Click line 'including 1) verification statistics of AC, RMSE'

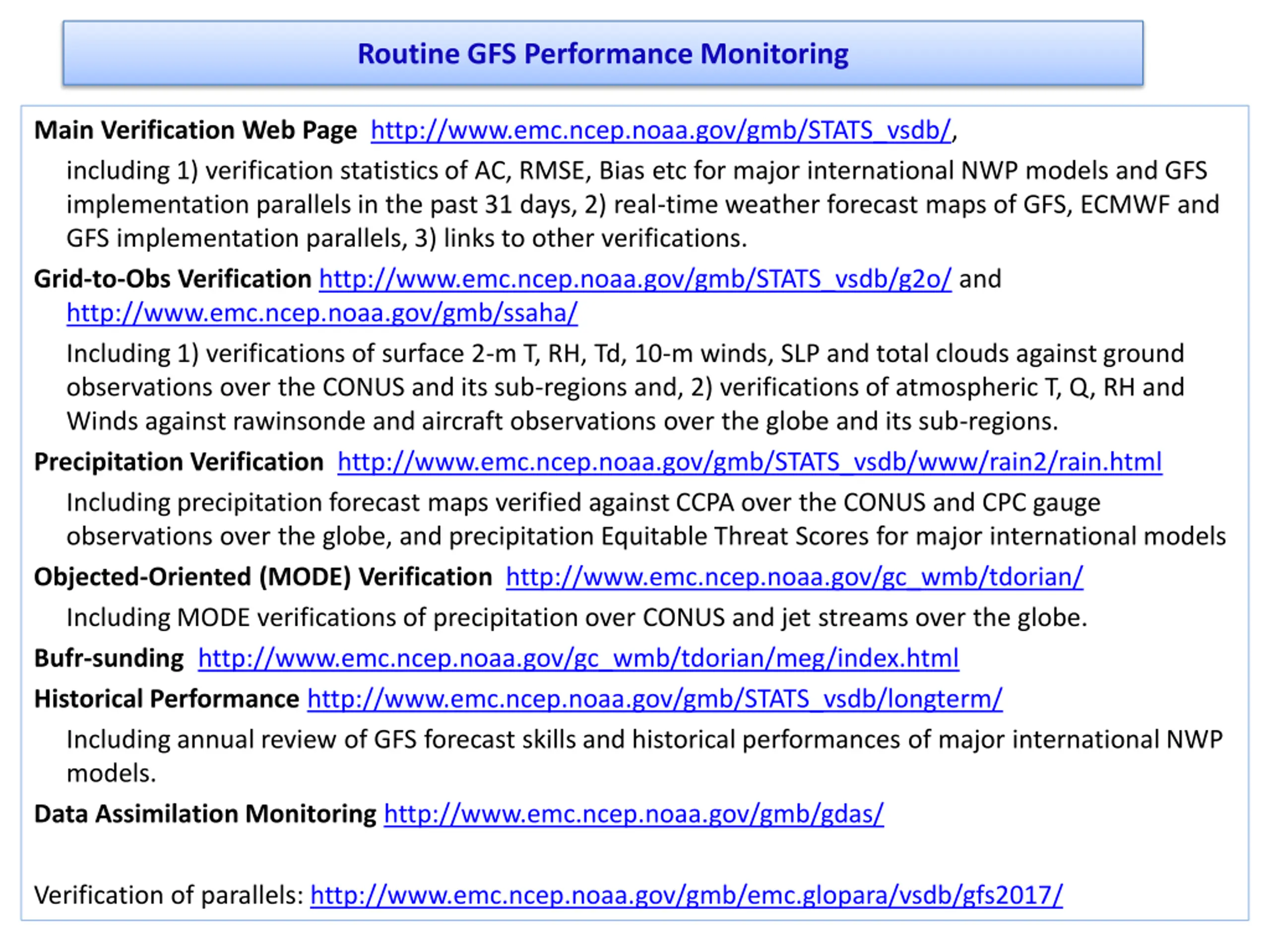(636, 171)
